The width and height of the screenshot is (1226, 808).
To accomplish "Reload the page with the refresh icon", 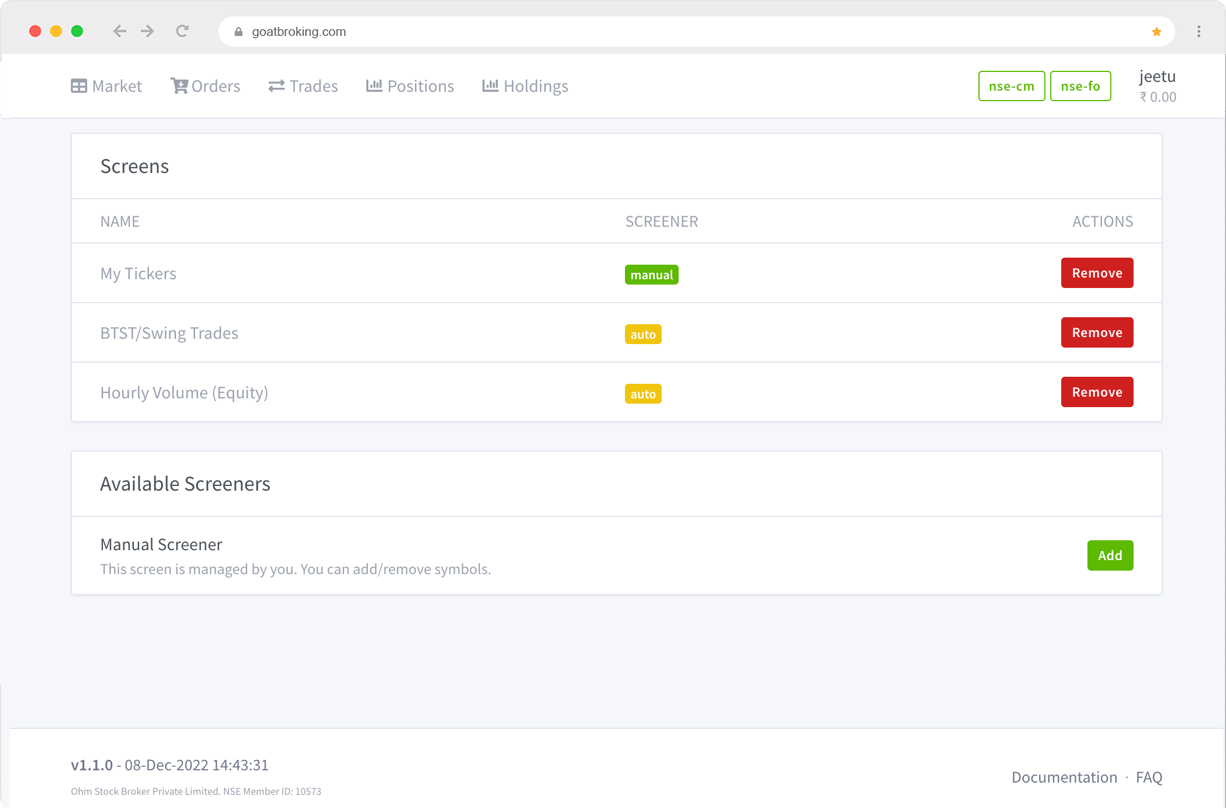I will (x=182, y=31).
